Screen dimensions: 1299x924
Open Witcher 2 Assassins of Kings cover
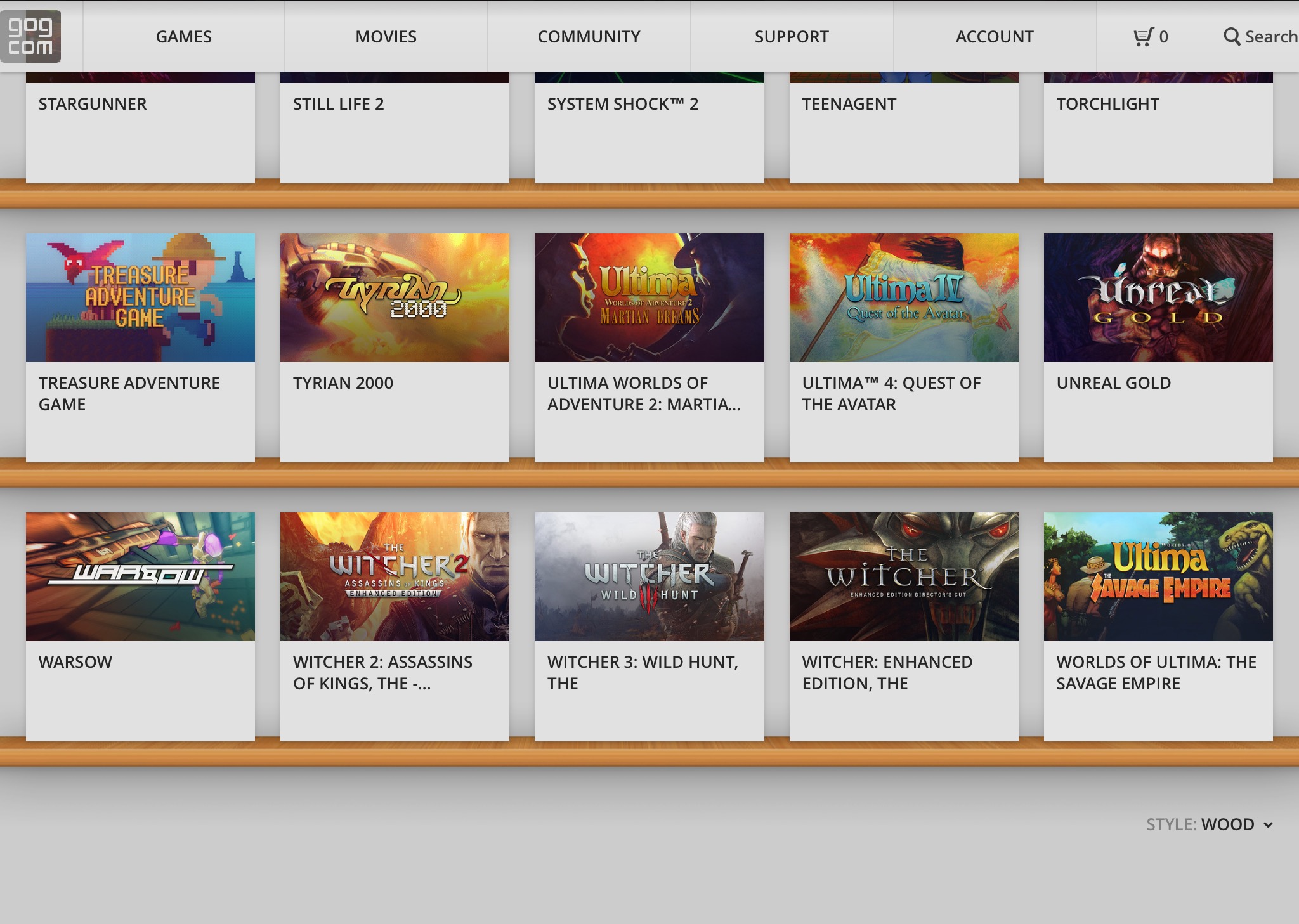pos(395,576)
